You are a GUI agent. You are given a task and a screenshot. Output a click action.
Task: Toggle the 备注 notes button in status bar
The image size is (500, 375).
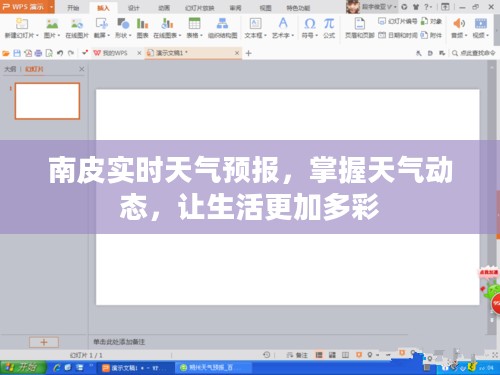click(x=297, y=355)
